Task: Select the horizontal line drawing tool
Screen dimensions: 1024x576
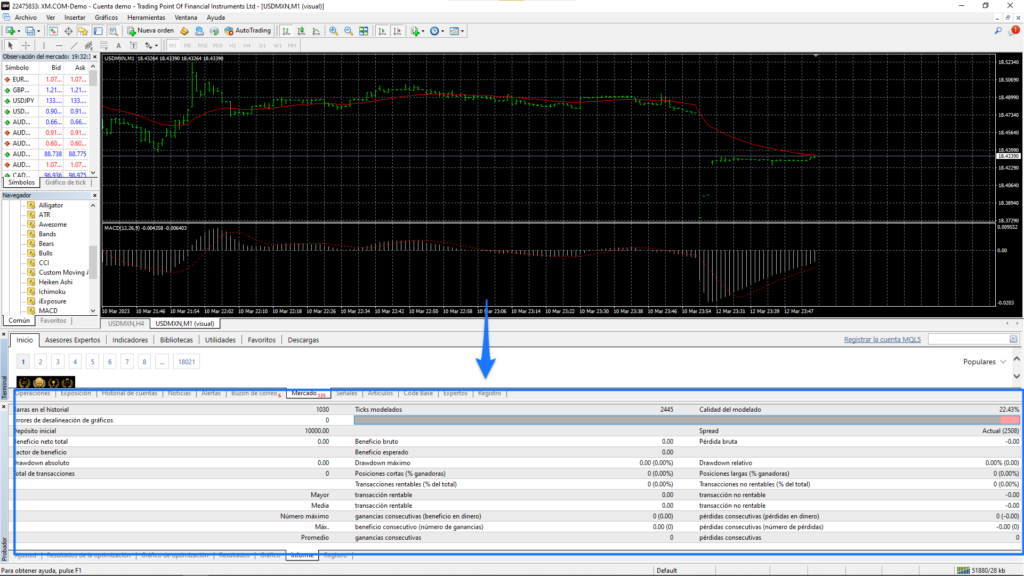Action: (59, 46)
